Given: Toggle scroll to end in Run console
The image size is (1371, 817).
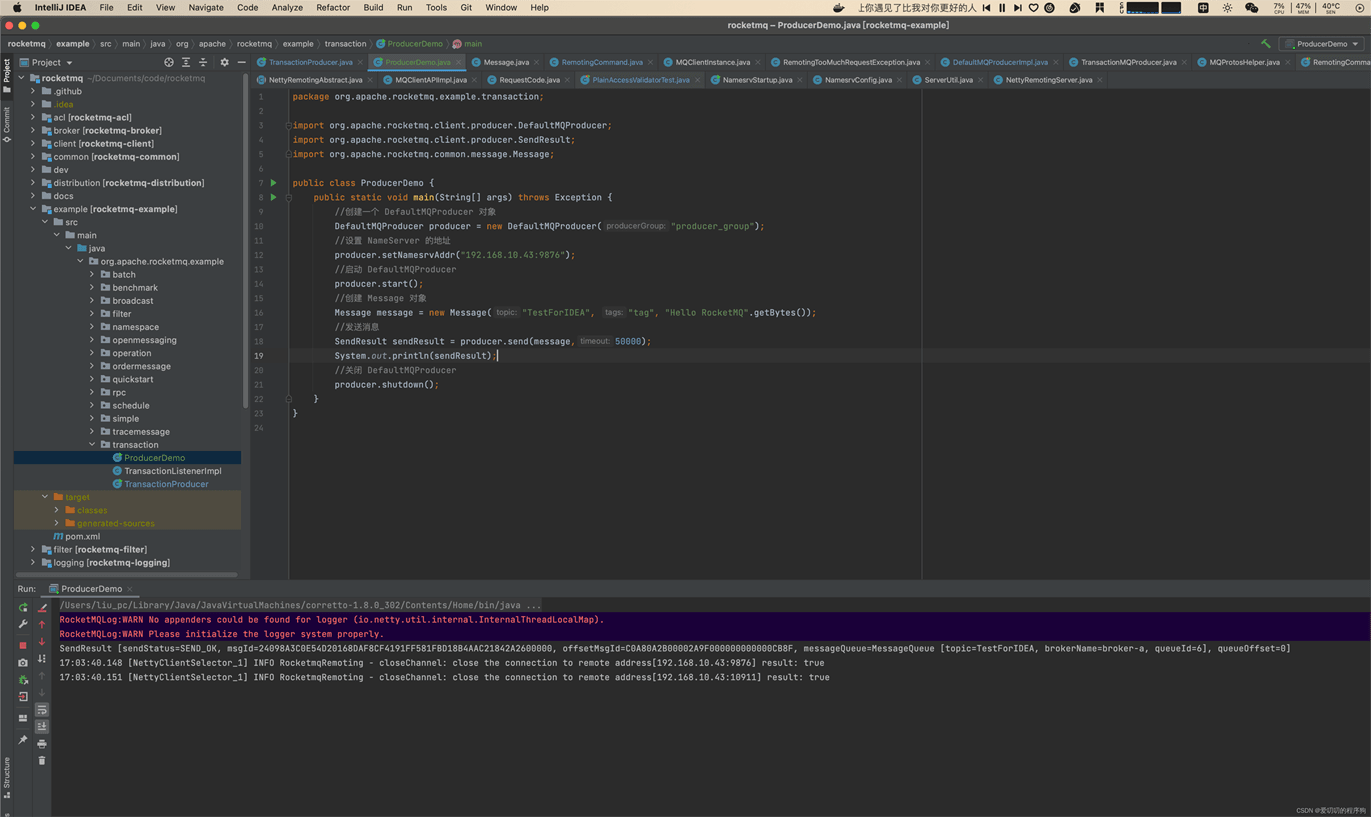Looking at the screenshot, I should [42, 727].
